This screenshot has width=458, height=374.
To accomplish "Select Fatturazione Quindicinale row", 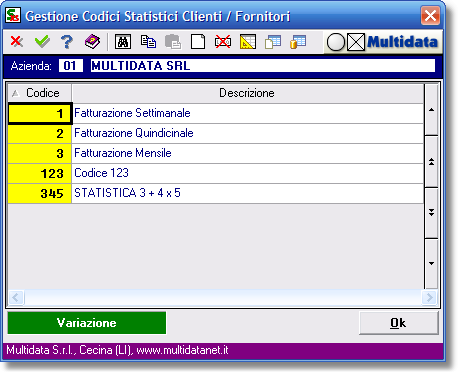I will 247,133.
